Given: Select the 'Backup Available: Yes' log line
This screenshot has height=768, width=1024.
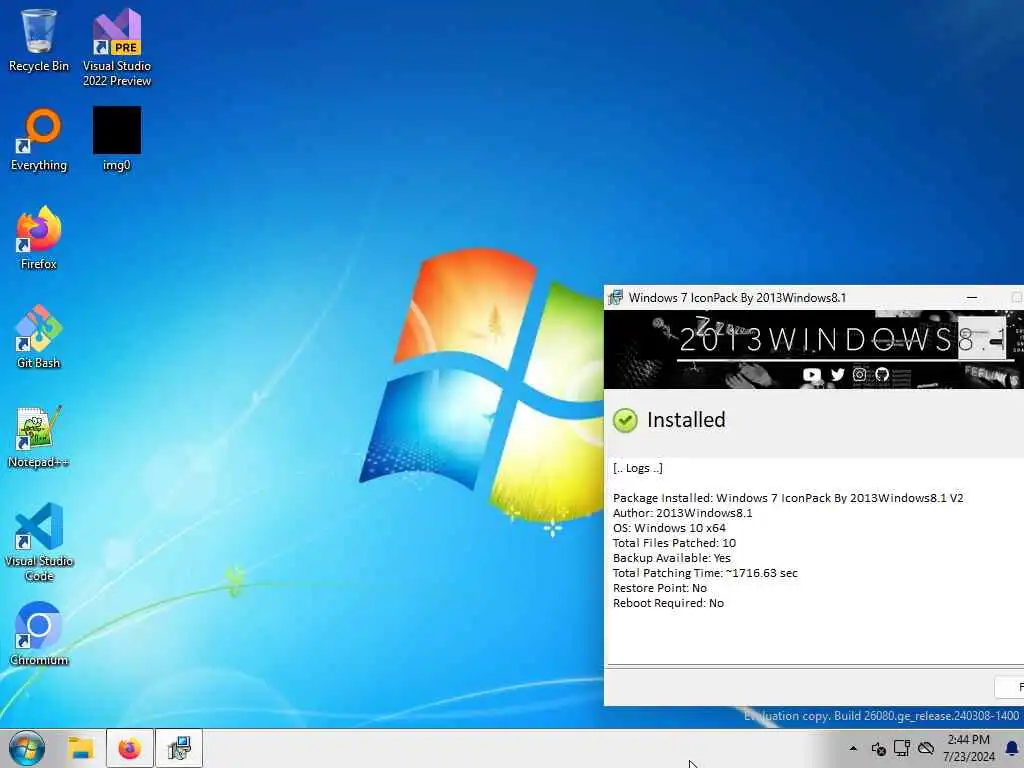Looking at the screenshot, I should click(x=671, y=558).
